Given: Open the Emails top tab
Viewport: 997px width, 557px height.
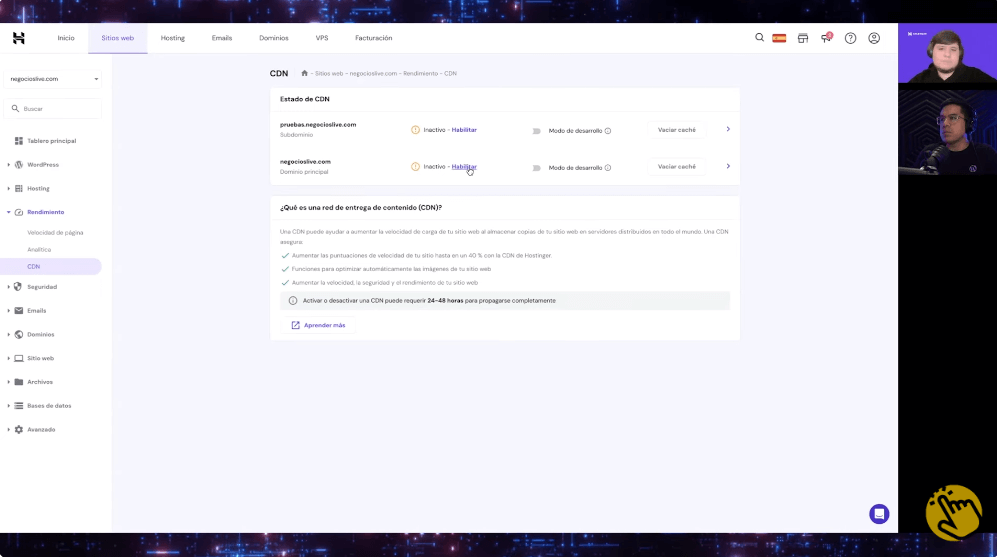Looking at the screenshot, I should click(x=222, y=38).
